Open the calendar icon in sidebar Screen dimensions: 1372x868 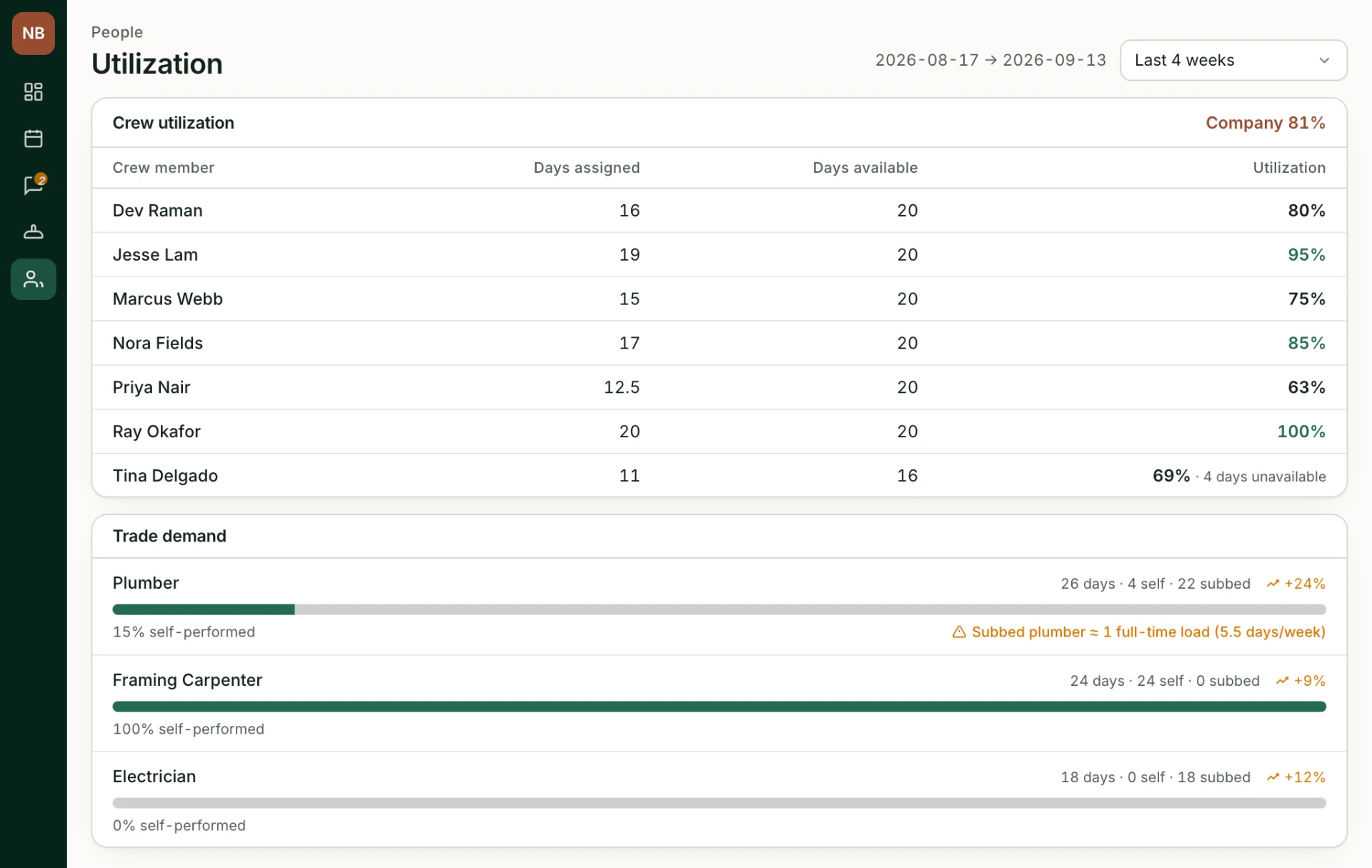coord(33,139)
